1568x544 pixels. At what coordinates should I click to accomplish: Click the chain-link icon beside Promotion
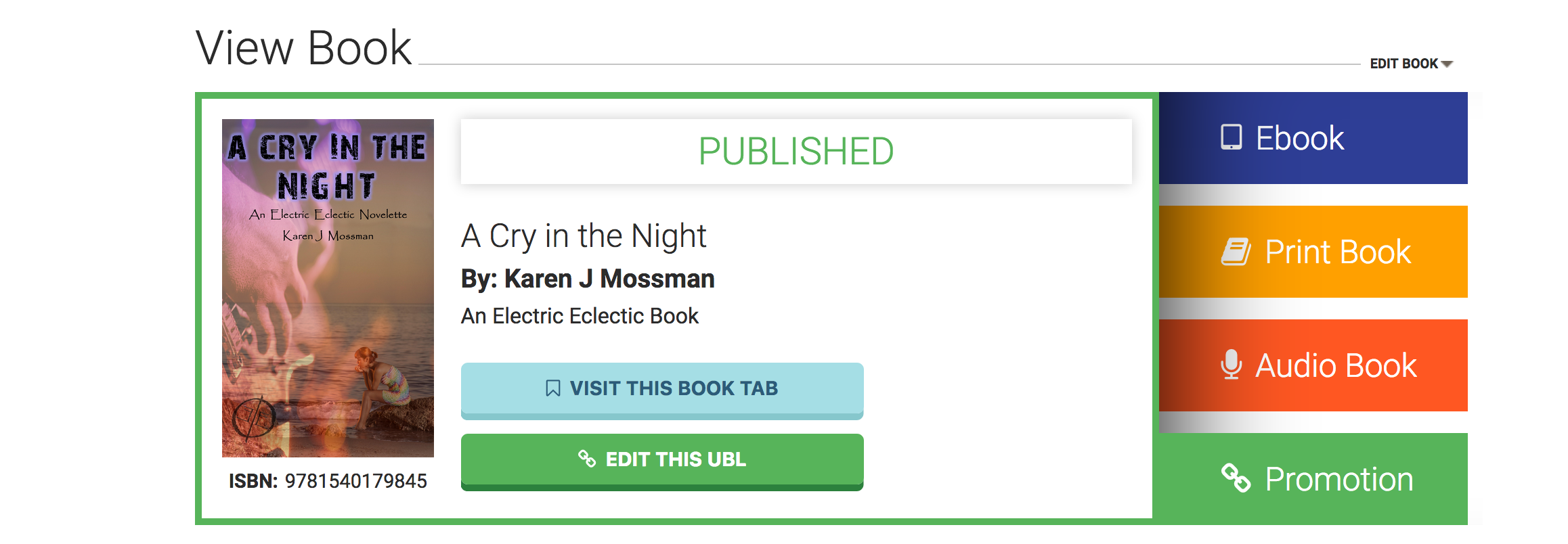[1236, 478]
